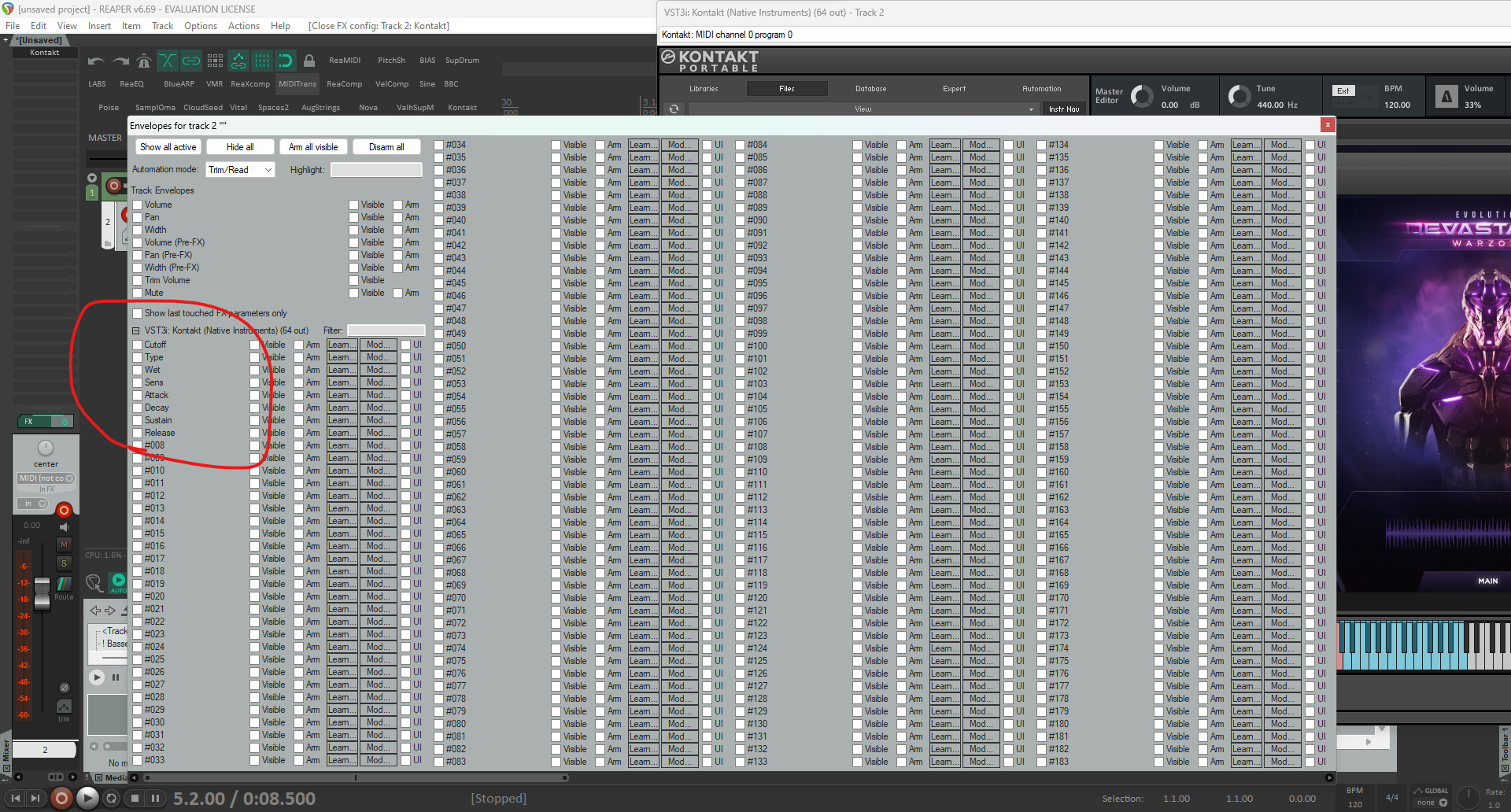This screenshot has height=812, width=1511.
Task: Toggle the metronome icon in toolbar
Action: [144, 61]
